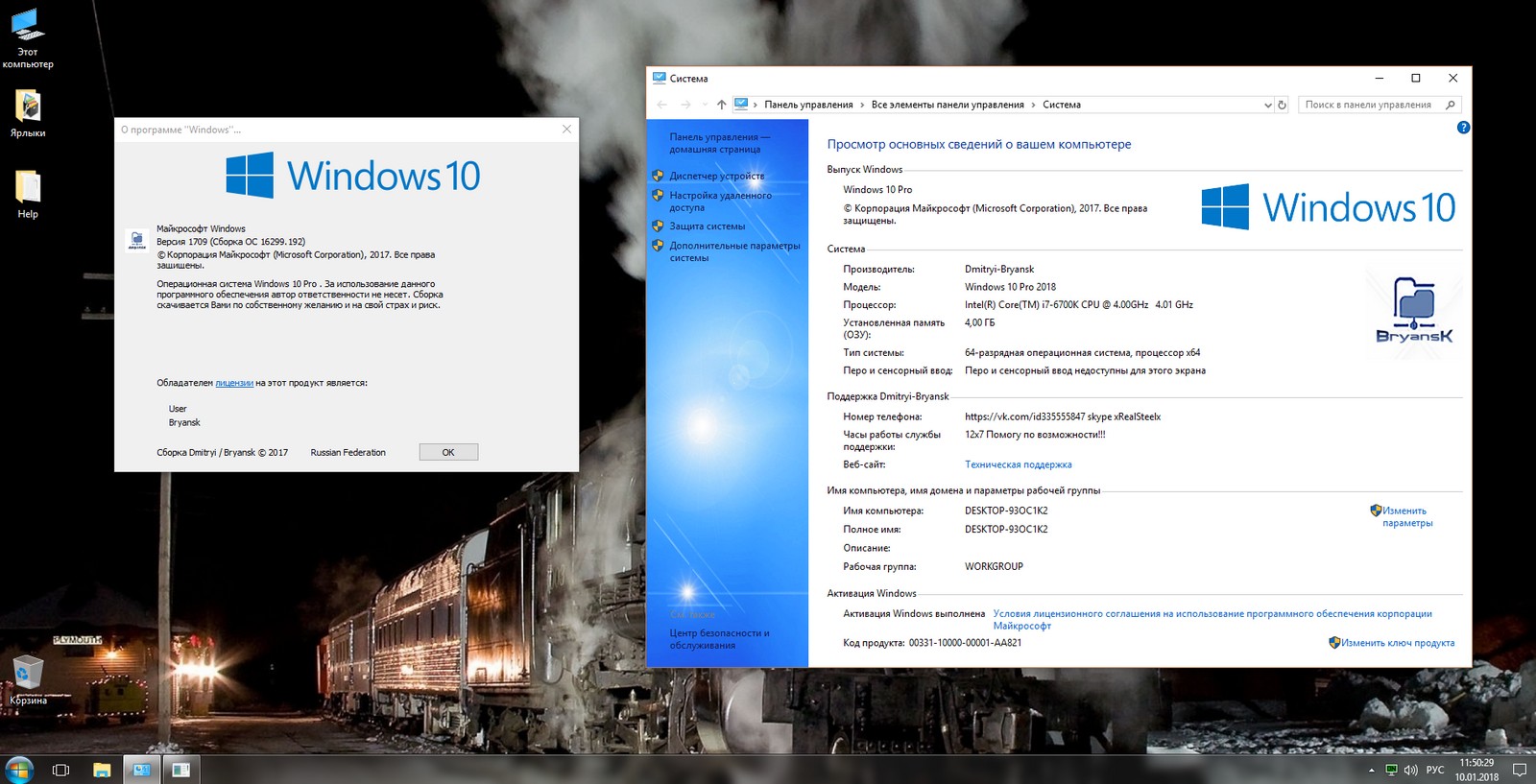Open the volume control tray icon
Viewport: 1536px width, 784px height.
click(x=1410, y=770)
